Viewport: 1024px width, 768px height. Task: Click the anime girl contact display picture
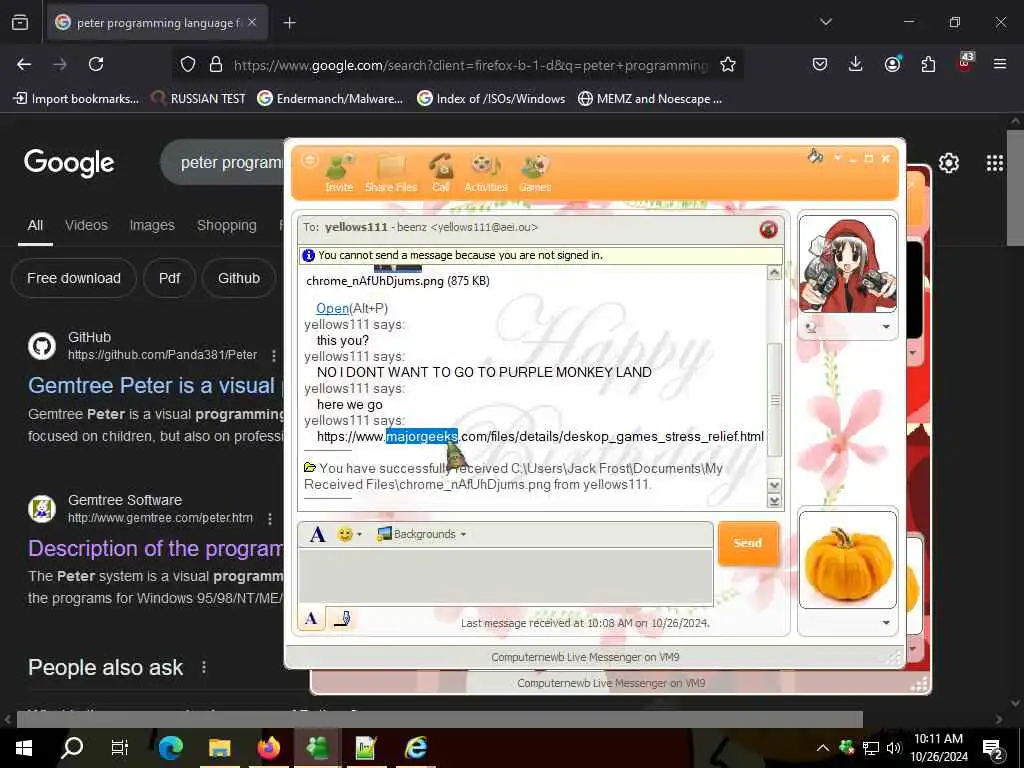[848, 264]
